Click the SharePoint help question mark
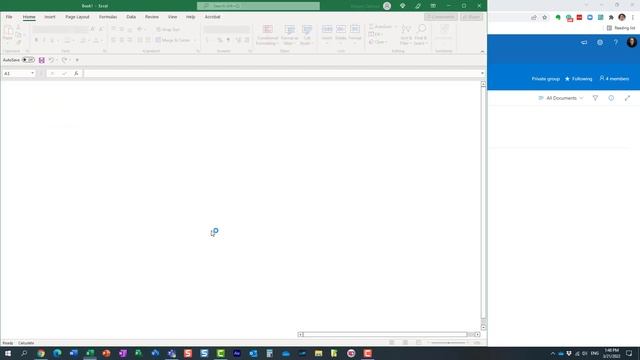Viewport: 640px width, 360px height. (x=616, y=42)
